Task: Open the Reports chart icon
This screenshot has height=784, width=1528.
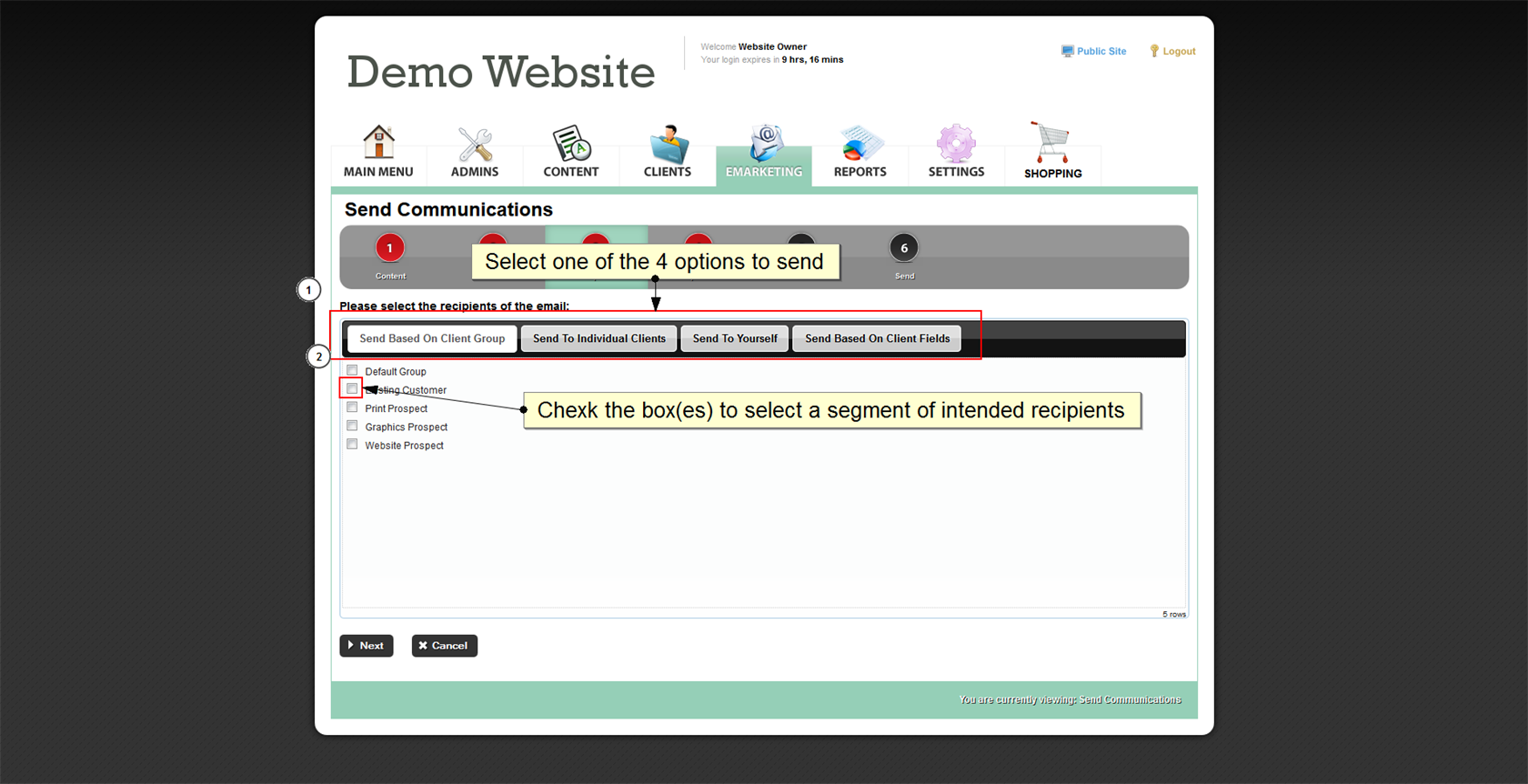Action: click(860, 144)
